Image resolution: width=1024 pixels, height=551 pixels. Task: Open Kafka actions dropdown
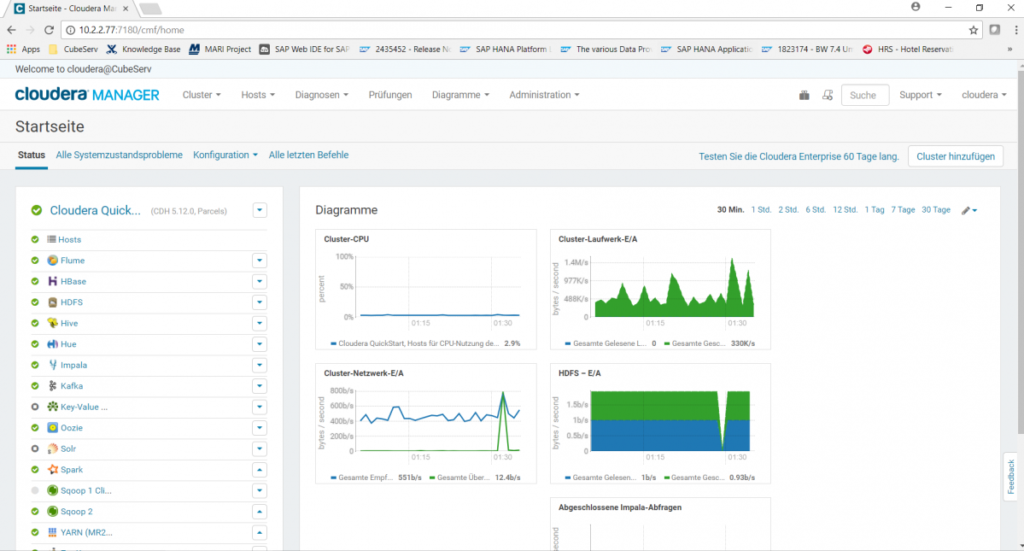[259, 386]
